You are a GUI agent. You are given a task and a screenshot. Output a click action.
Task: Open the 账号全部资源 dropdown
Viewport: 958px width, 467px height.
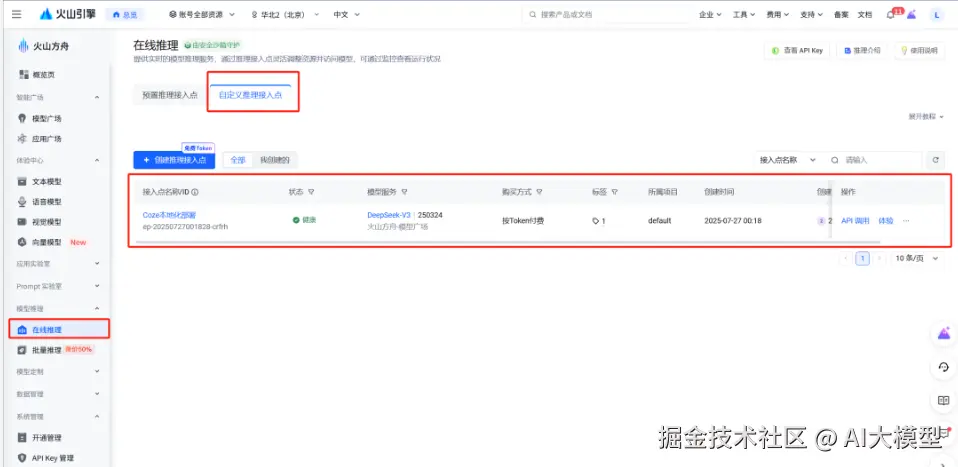coord(201,15)
